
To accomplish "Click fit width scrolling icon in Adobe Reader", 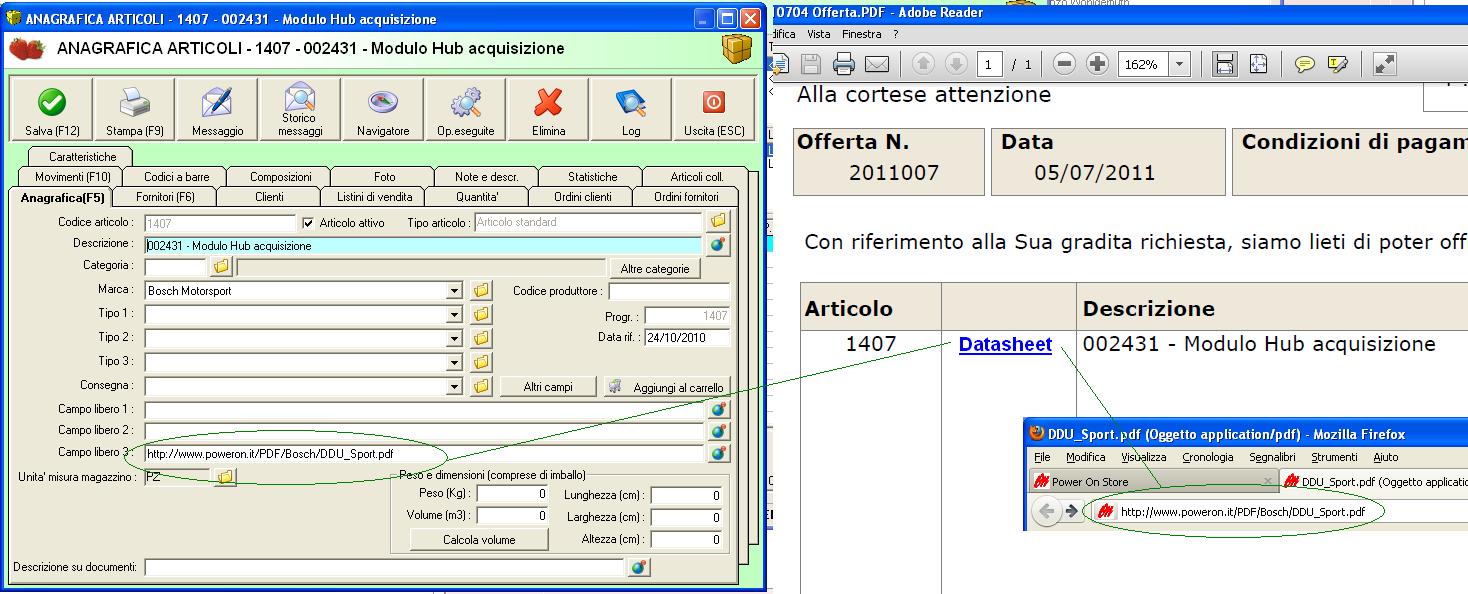I will click(1224, 65).
